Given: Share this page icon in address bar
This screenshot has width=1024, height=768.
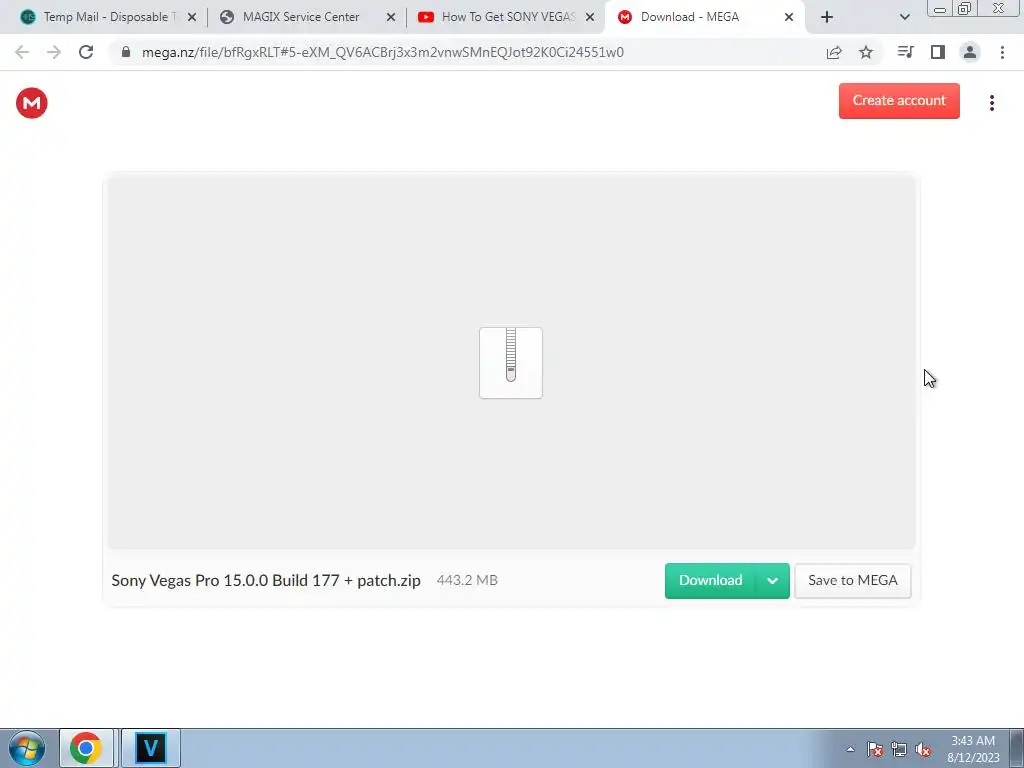Looking at the screenshot, I should [834, 52].
